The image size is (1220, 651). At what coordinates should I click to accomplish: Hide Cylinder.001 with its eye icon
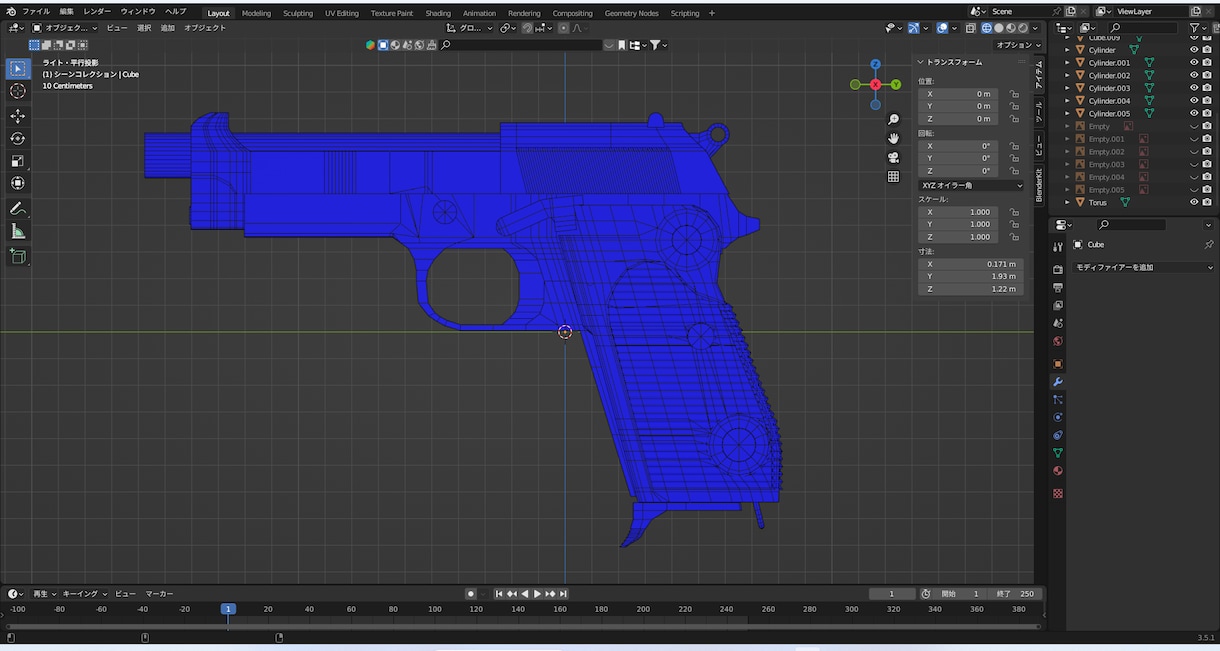click(x=1193, y=62)
